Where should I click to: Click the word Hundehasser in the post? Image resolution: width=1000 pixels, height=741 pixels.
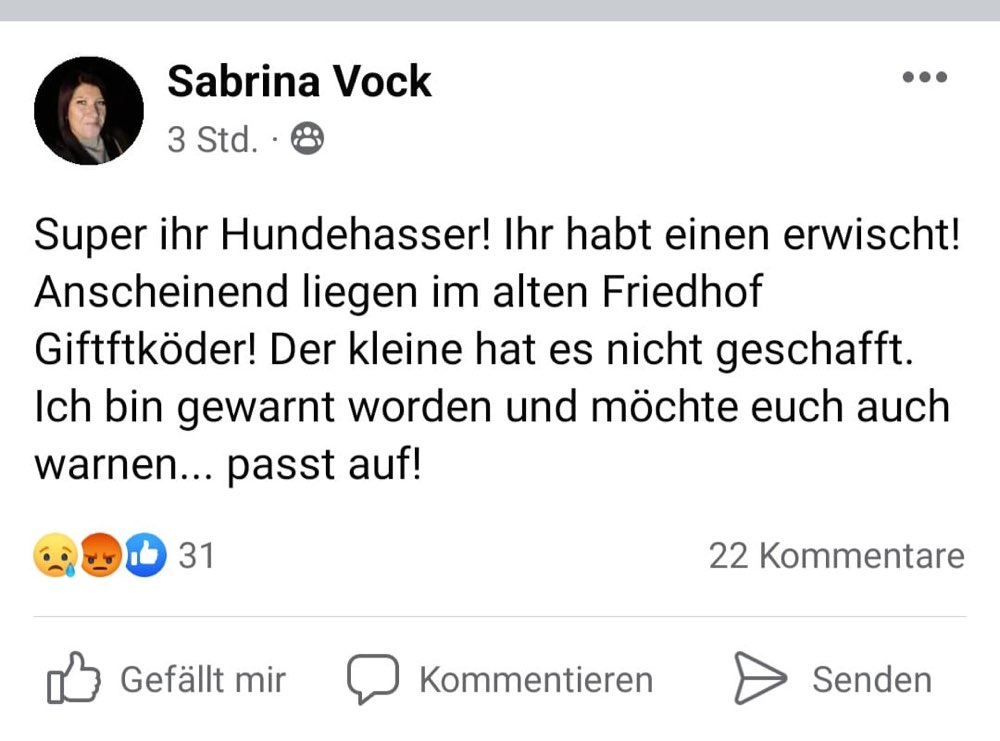click(x=338, y=234)
